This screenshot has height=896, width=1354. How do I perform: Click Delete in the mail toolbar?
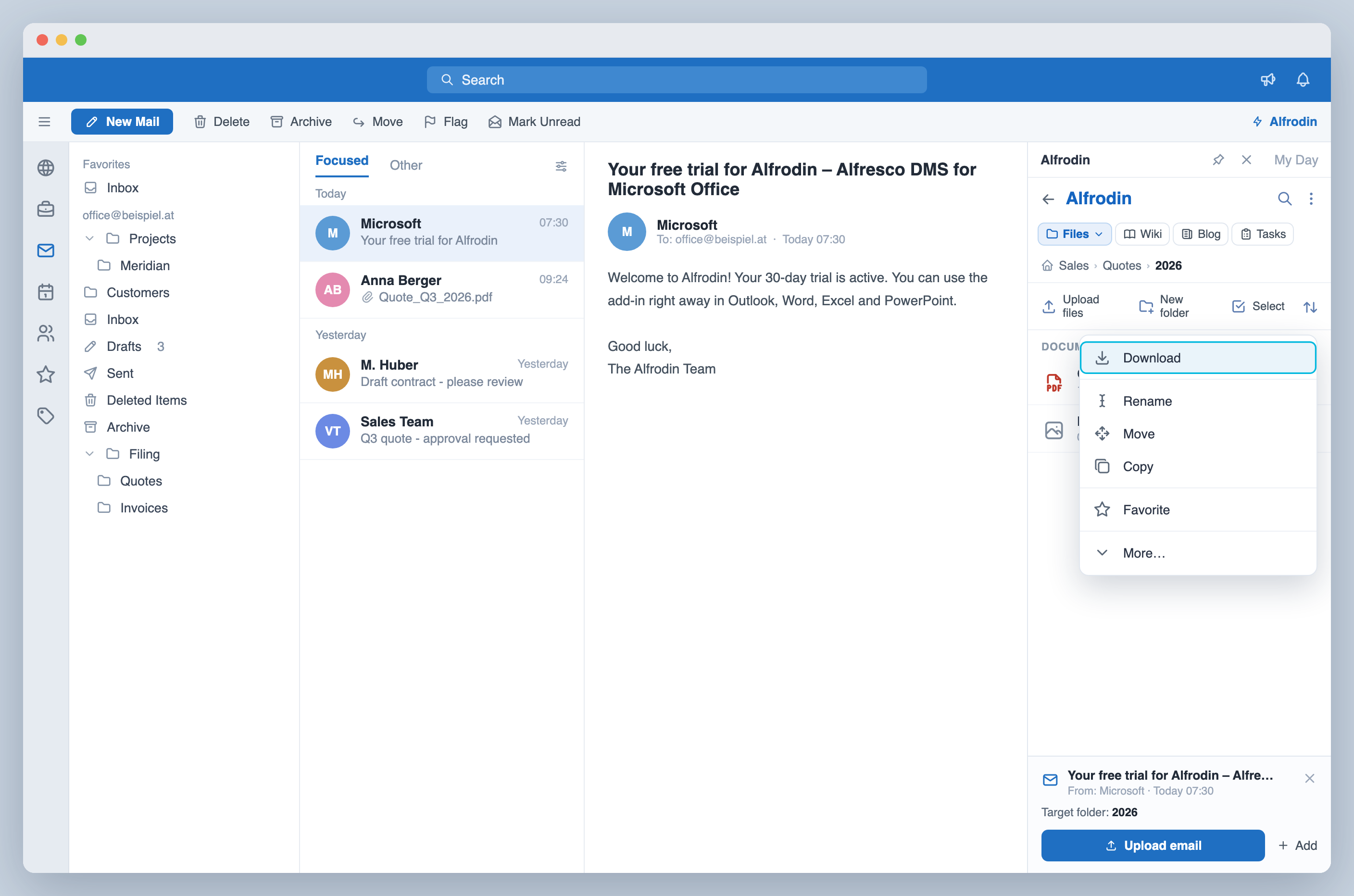(x=222, y=122)
